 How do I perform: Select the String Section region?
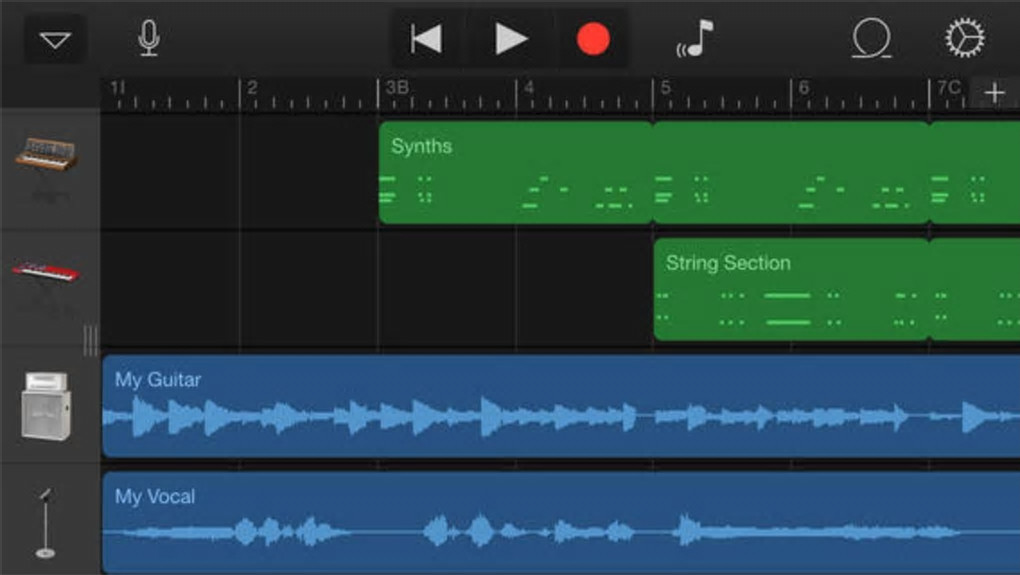click(791, 289)
